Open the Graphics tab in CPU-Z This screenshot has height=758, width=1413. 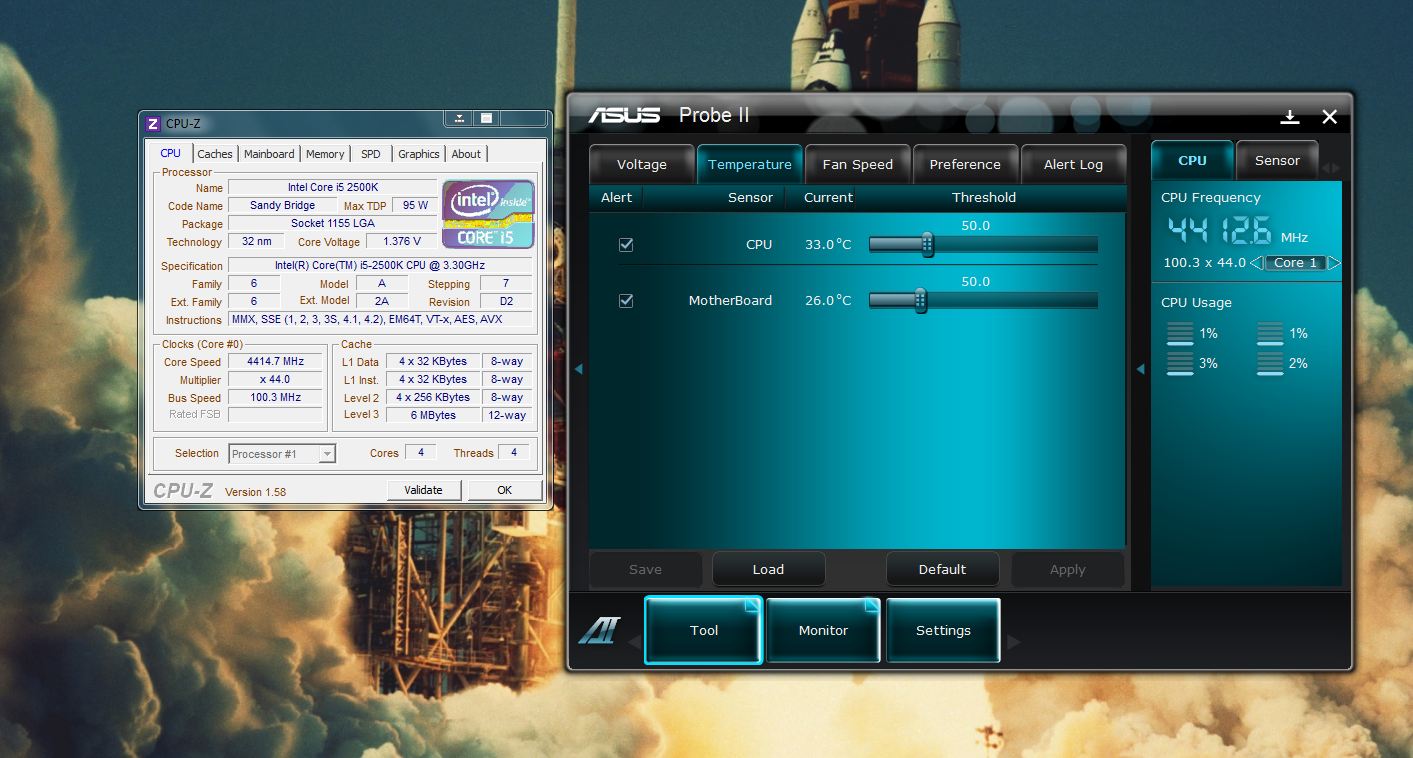pos(418,154)
